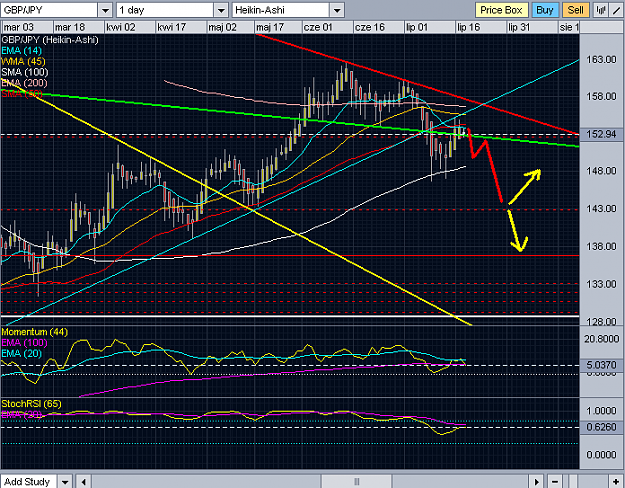The height and width of the screenshot is (488, 625).
Task: Open the chart type bars icon
Action: pyautogui.click(x=600, y=10)
